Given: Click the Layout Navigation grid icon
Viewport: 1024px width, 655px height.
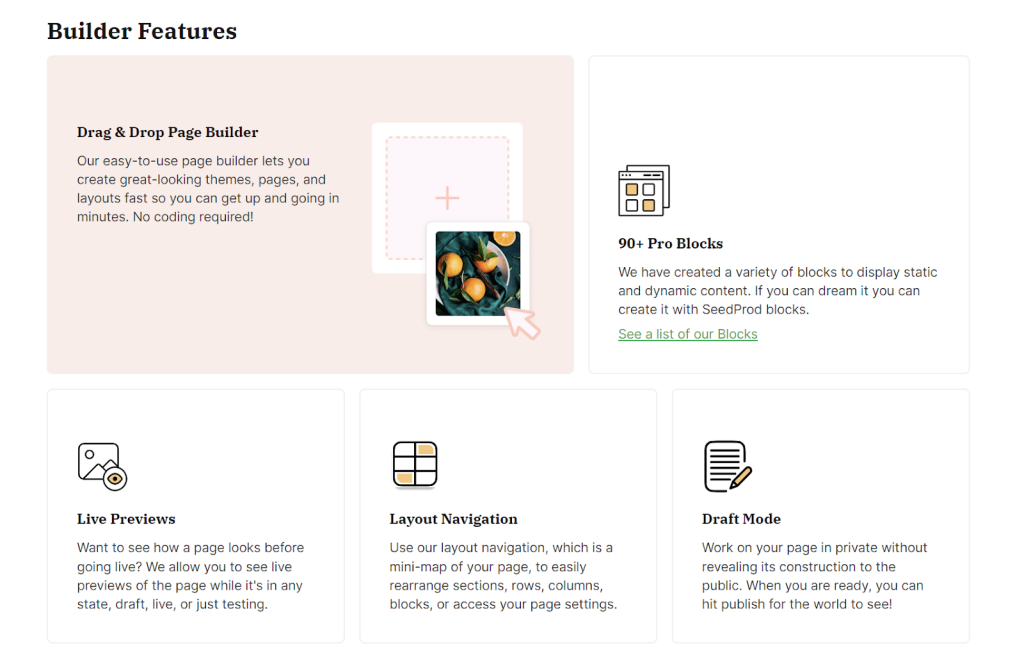Looking at the screenshot, I should (x=415, y=465).
